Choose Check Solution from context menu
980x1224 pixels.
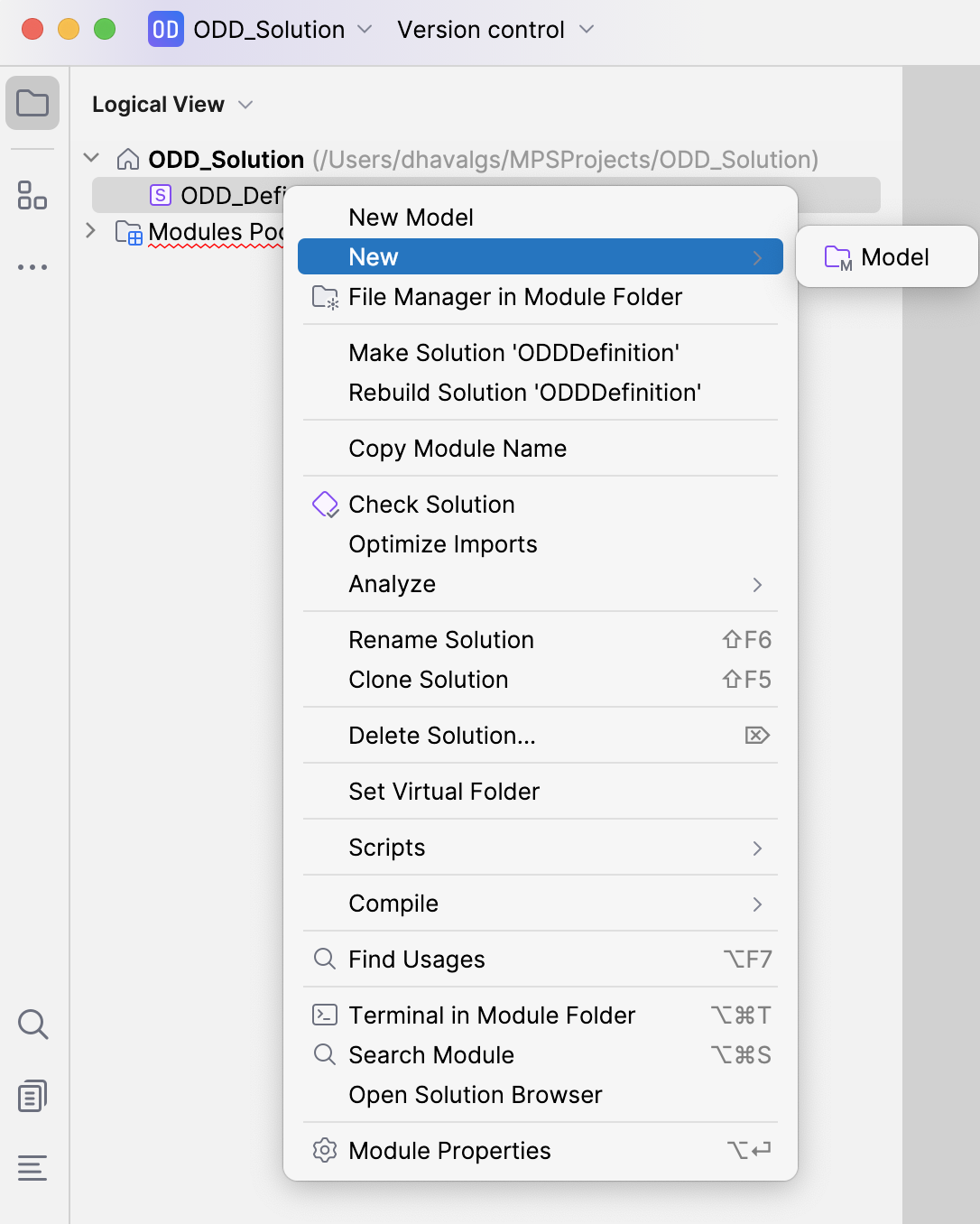[x=431, y=505]
